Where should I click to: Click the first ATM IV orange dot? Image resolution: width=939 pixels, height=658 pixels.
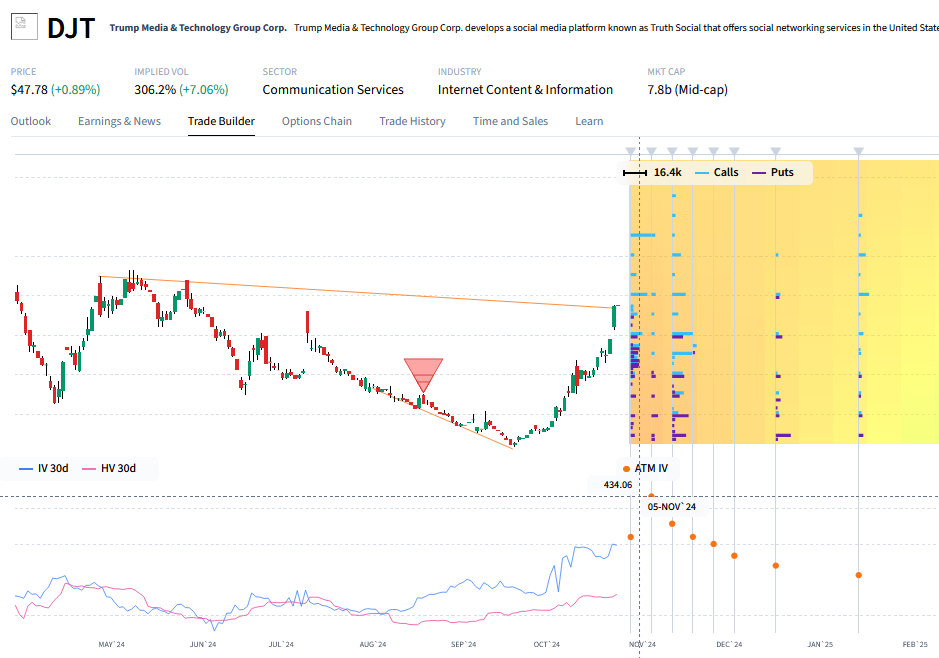tap(631, 536)
